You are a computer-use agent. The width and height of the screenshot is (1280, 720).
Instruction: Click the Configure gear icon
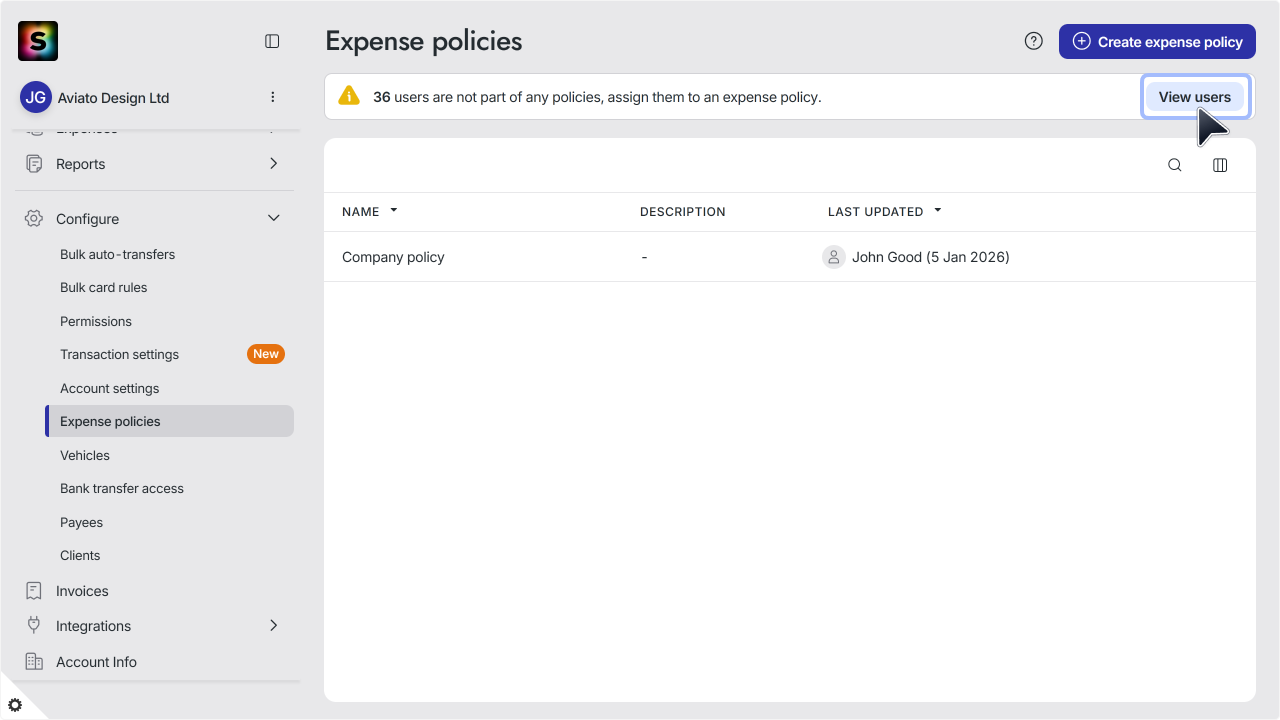tap(34, 218)
